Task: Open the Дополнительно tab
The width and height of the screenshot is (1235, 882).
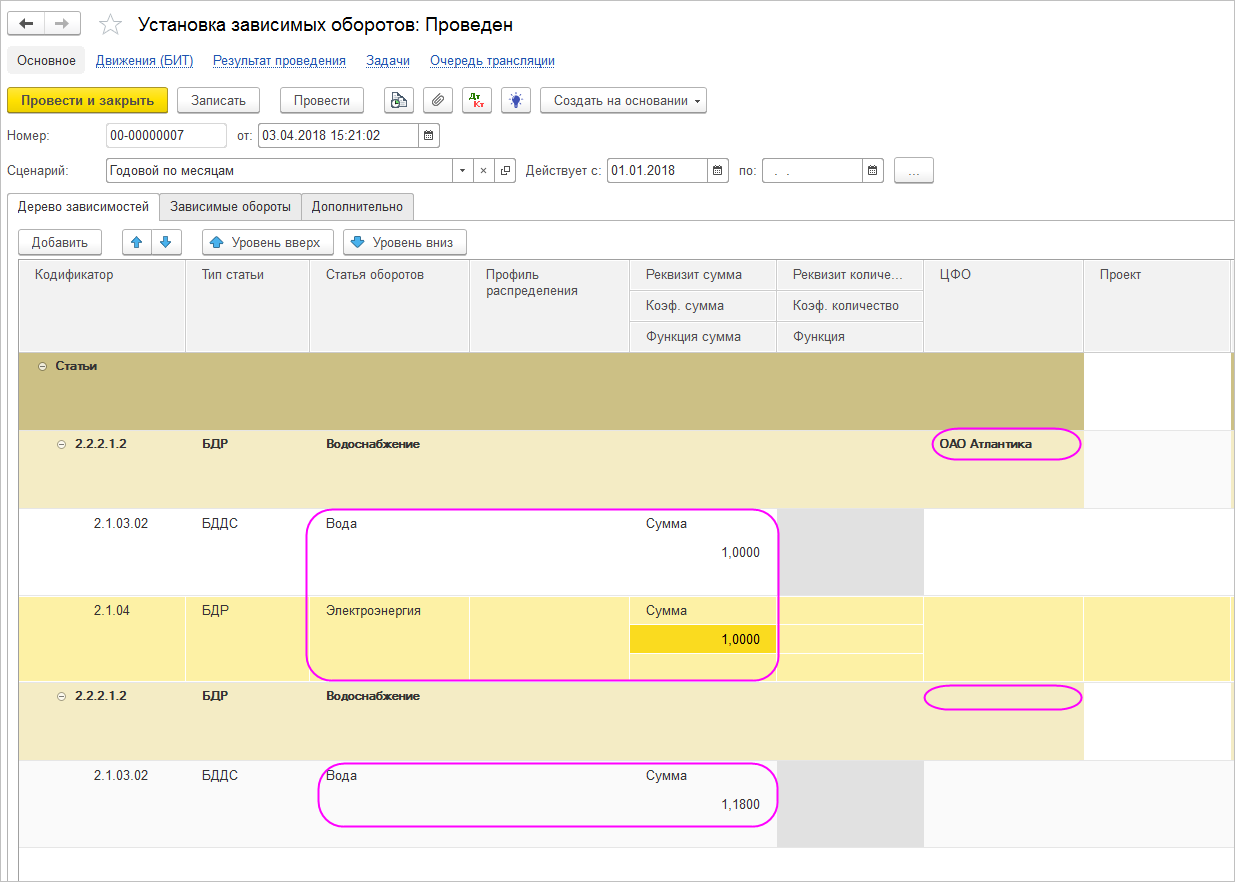Action: click(x=357, y=207)
